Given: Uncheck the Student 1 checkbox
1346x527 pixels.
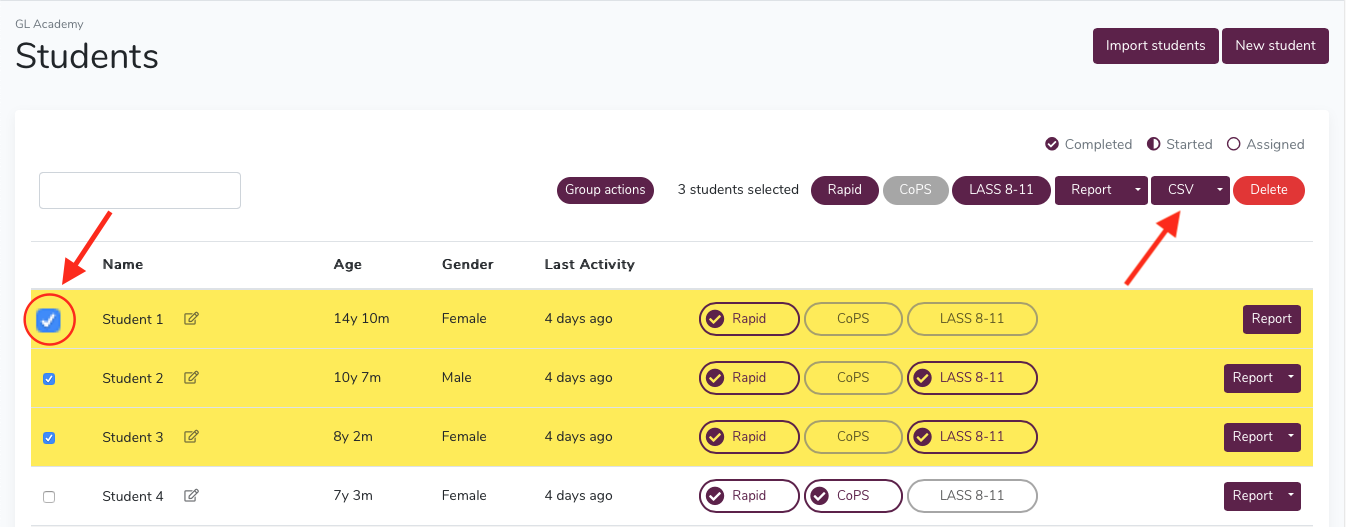Looking at the screenshot, I should pos(48,320).
